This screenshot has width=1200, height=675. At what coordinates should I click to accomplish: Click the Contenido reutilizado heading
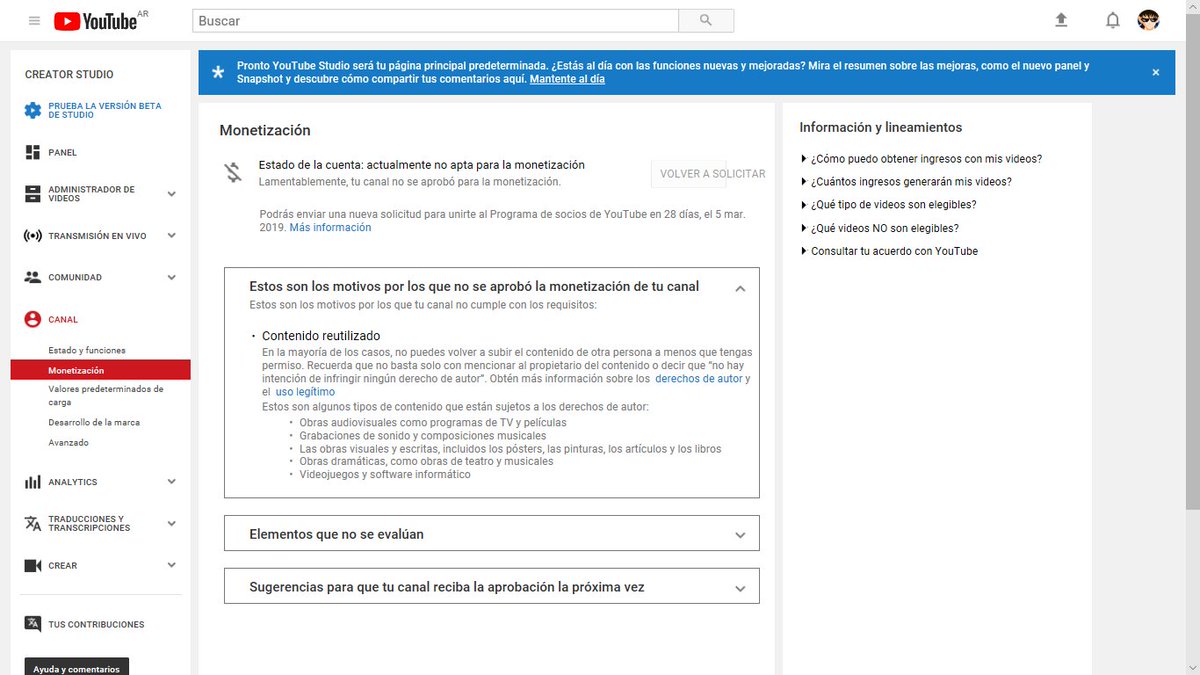point(321,336)
